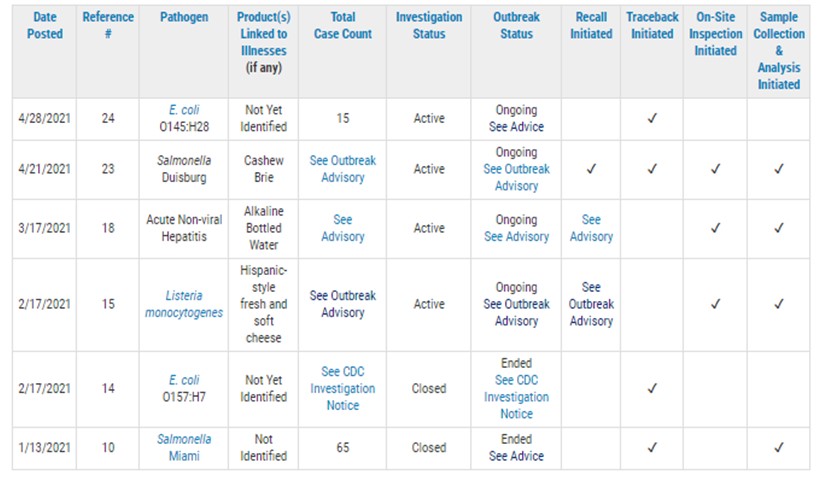Click the Date Posted column header
This screenshot has width=829, height=485.
45,26
